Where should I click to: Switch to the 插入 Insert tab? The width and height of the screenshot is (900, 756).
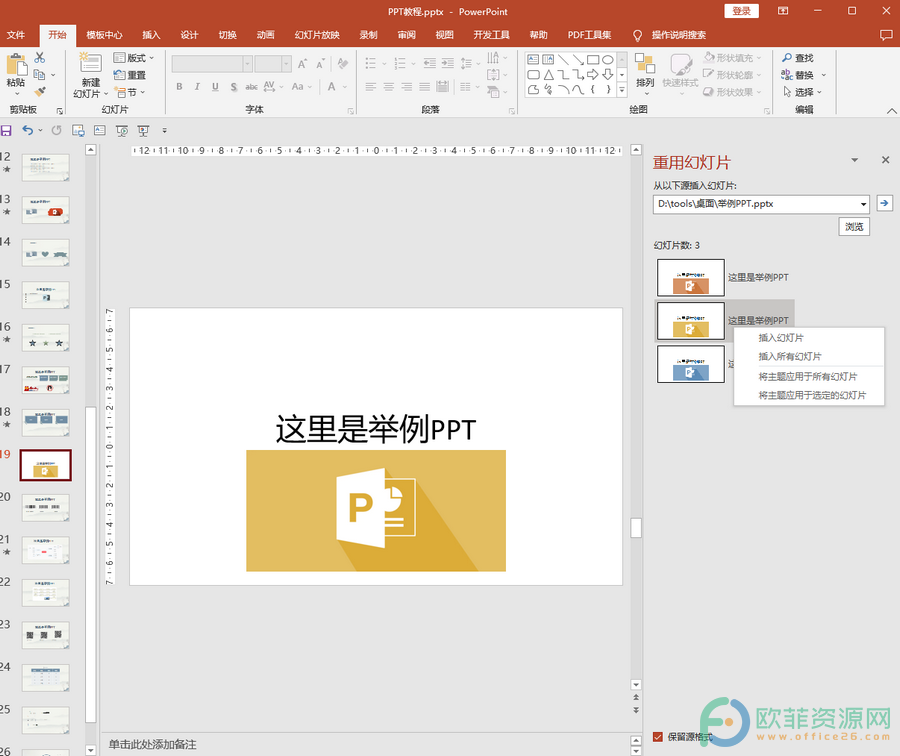coord(151,35)
